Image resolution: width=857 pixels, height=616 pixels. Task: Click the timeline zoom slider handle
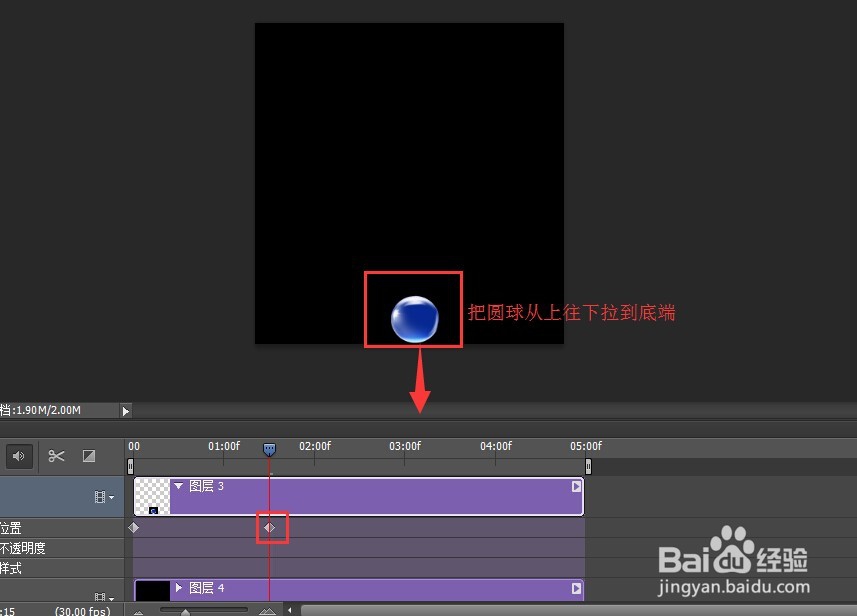tap(187, 611)
